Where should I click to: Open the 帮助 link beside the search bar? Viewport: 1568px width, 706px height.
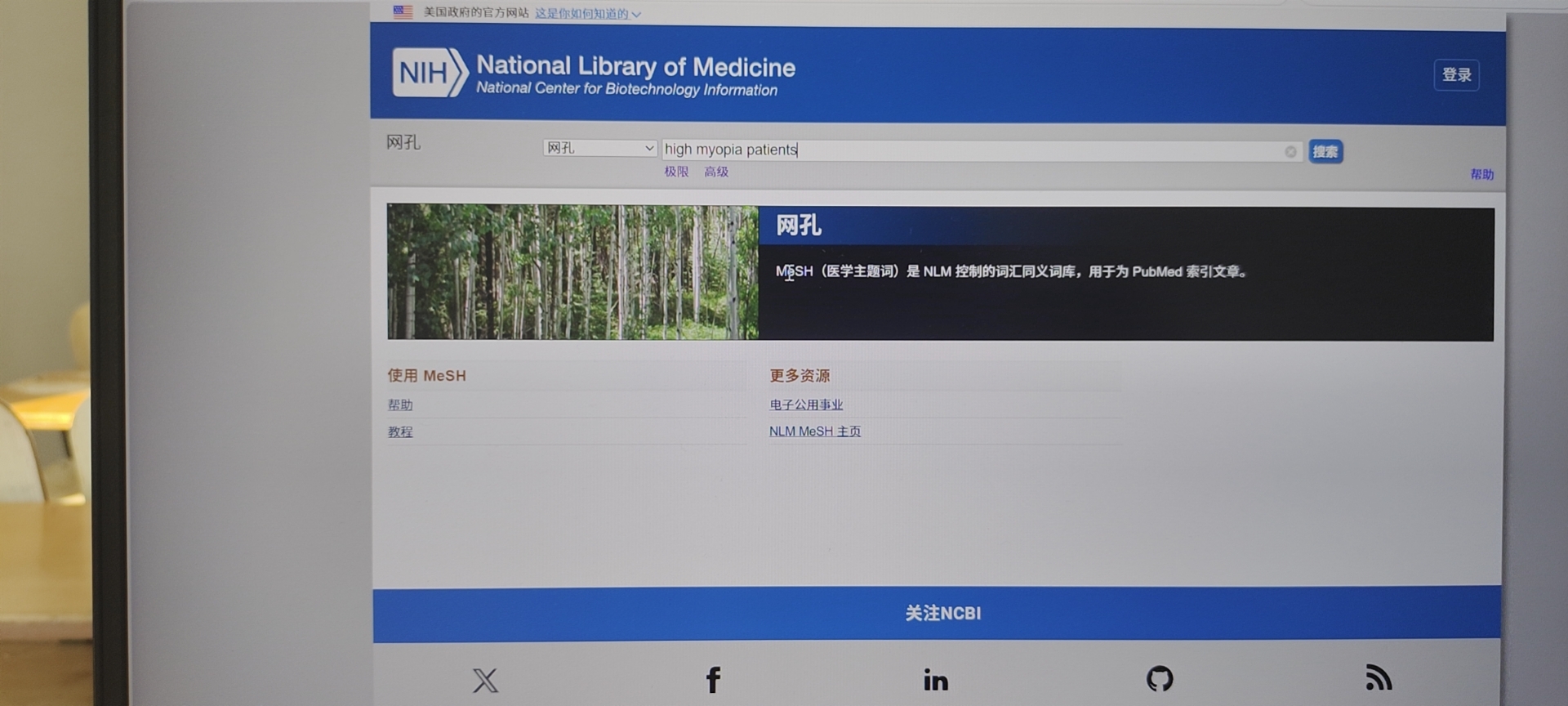[x=1482, y=174]
